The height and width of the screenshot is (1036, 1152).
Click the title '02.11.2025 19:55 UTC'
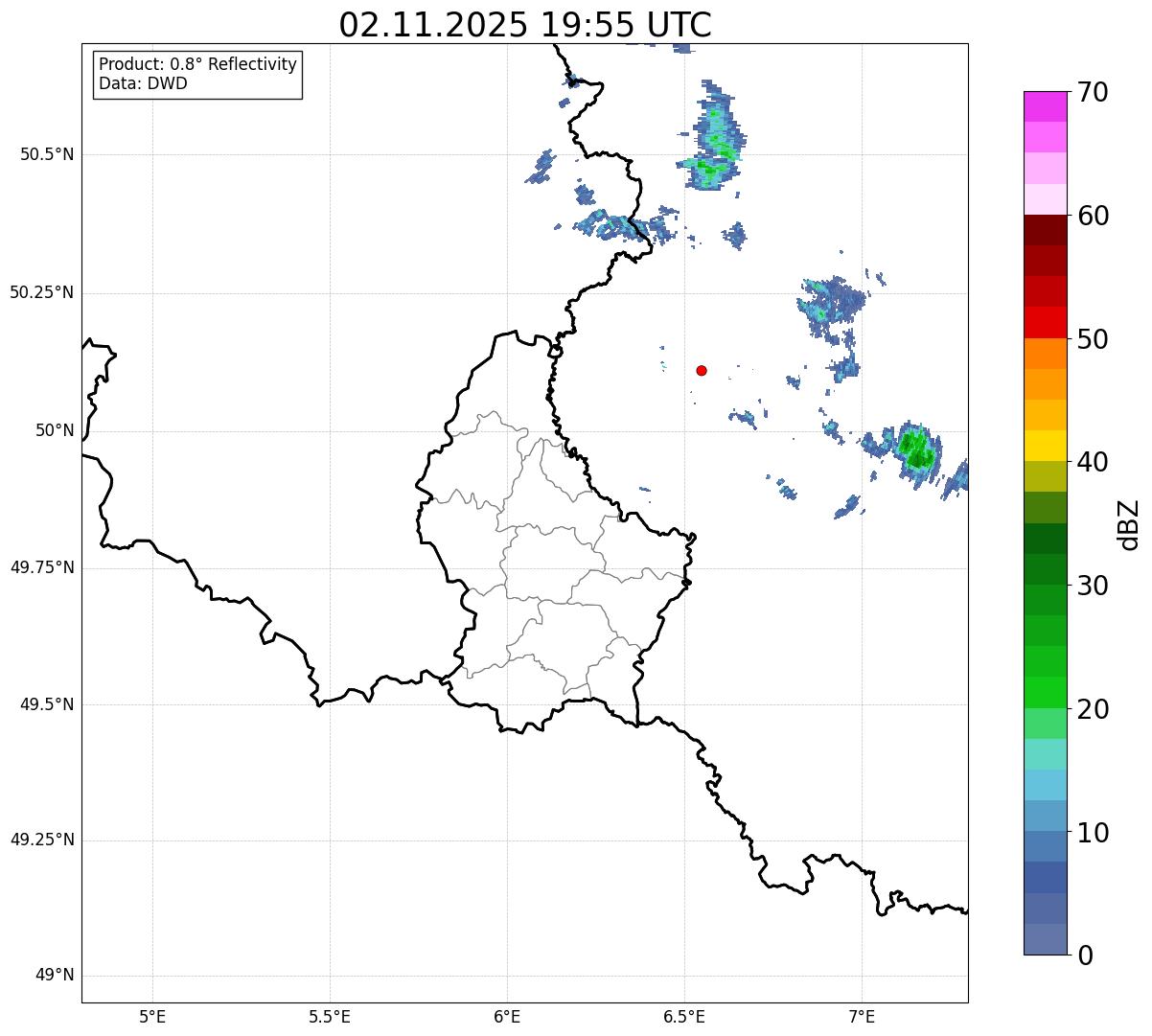tap(525, 25)
